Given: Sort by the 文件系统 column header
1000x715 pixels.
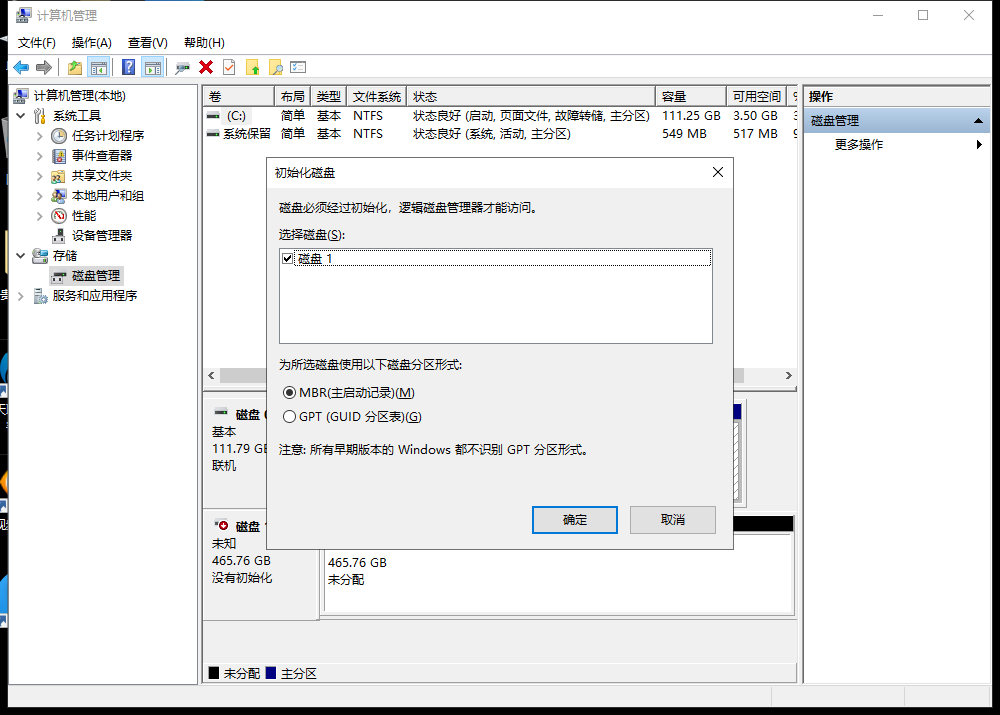Looking at the screenshot, I should [377, 96].
